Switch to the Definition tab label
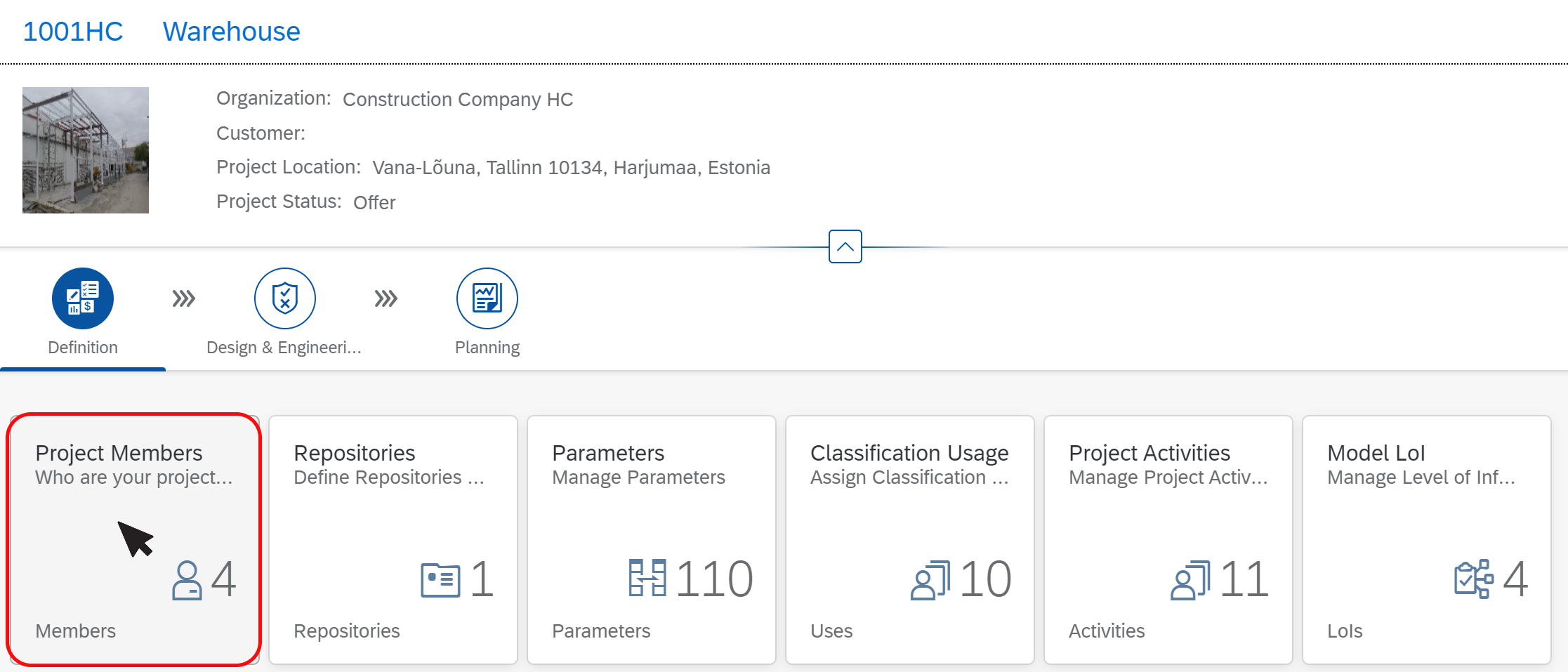The height and width of the screenshot is (672, 1568). (x=83, y=348)
